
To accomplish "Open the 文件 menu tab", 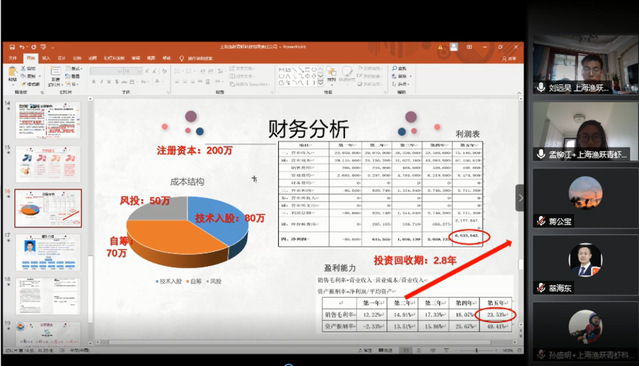I will (13, 58).
